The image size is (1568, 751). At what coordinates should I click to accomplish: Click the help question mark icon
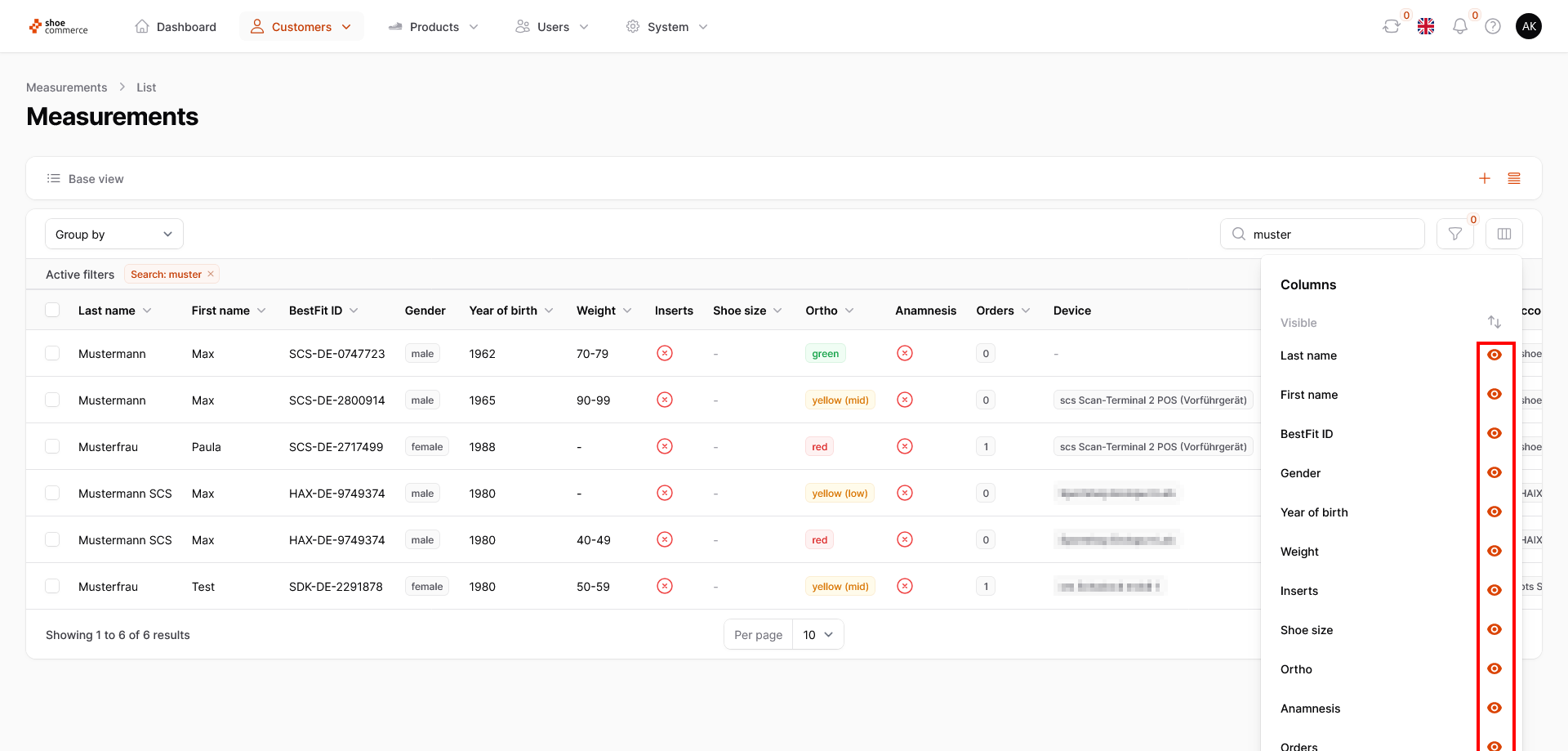coord(1493,27)
